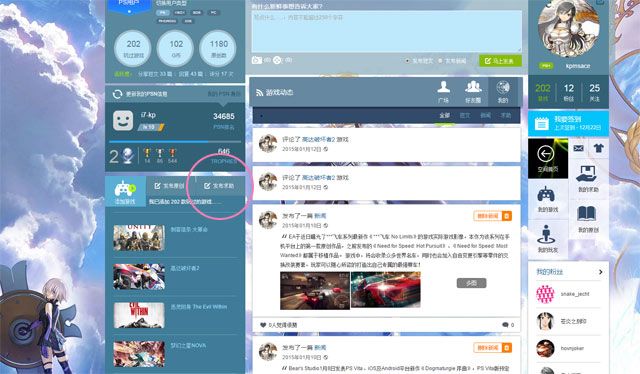This screenshot has height=374, width=640.
Task: Select the second publish-type radio button
Action: 440,61
